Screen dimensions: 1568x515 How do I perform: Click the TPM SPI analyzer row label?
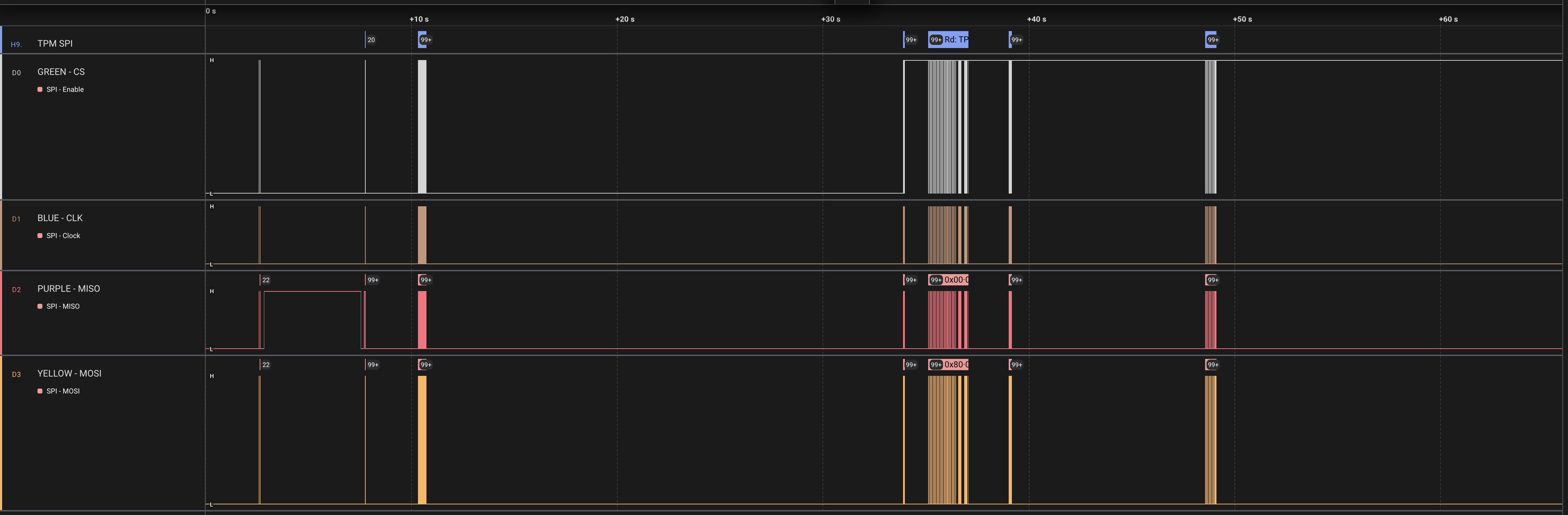(x=55, y=43)
